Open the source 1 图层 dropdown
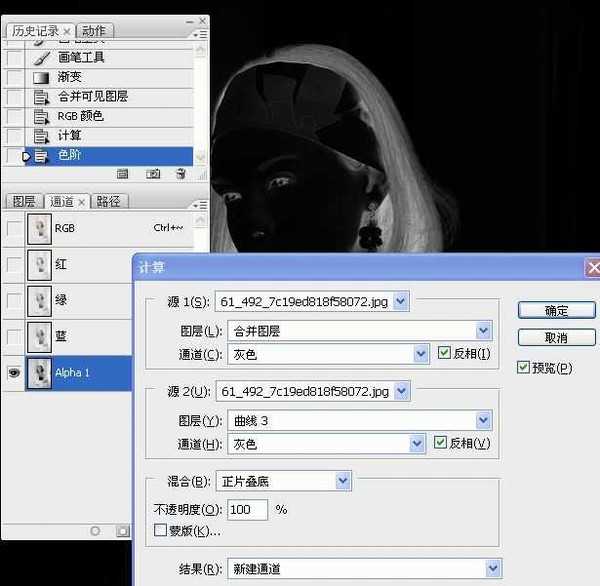Viewport: 600px width, 586px height. (484, 330)
